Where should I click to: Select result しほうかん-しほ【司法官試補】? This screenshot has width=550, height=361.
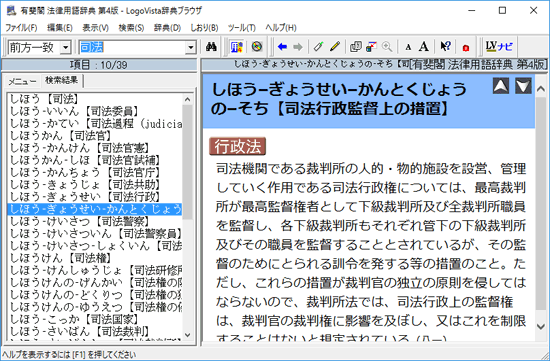click(x=95, y=160)
